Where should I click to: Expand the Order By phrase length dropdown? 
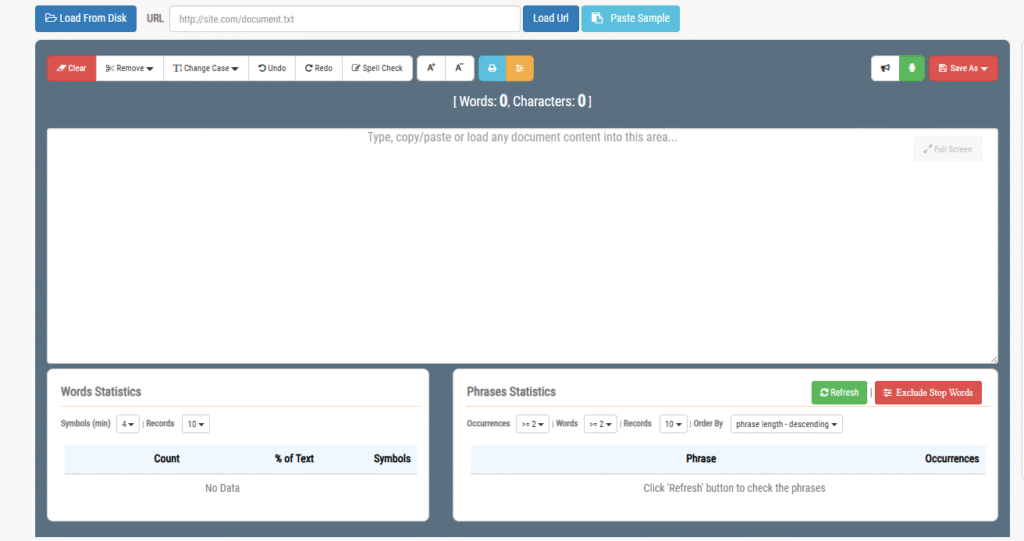tap(787, 424)
